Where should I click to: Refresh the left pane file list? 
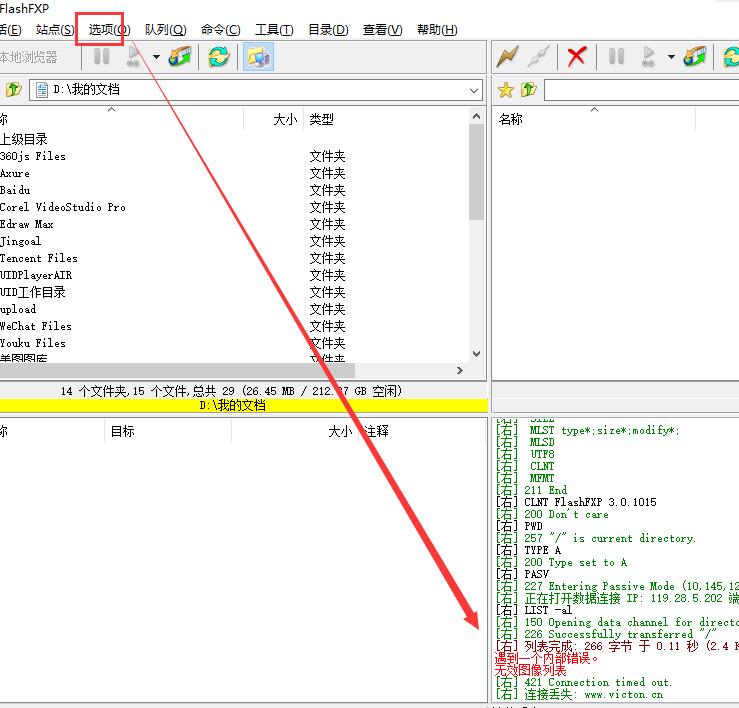[219, 57]
